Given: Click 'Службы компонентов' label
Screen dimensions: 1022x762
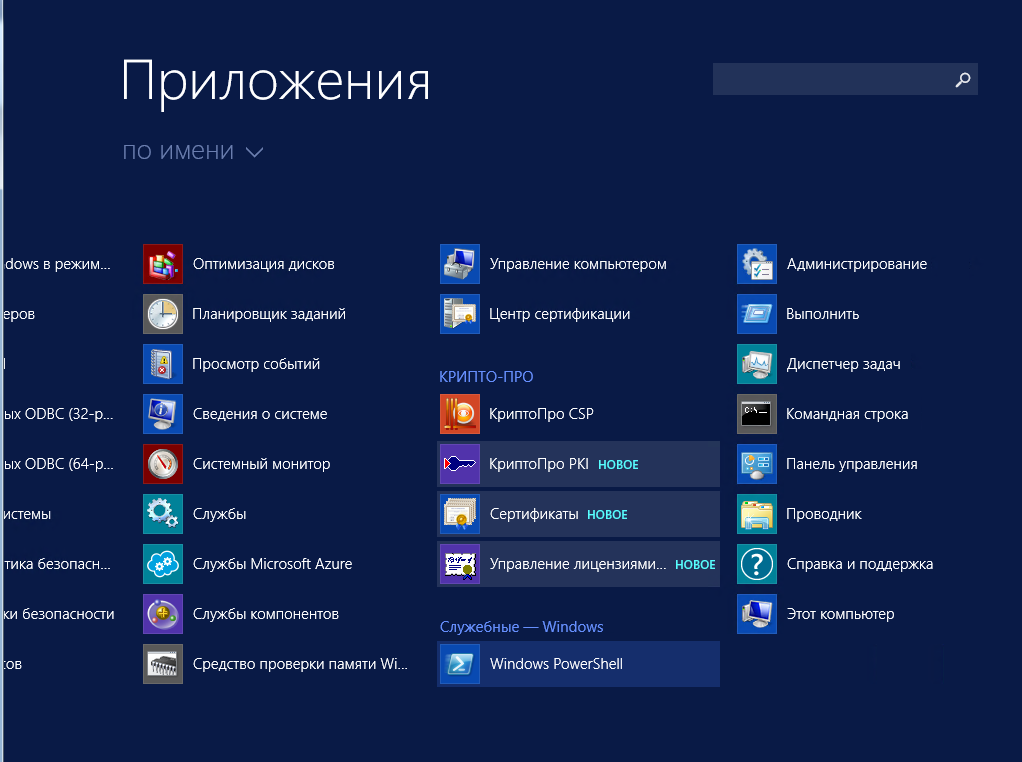Looking at the screenshot, I should pos(266,614).
